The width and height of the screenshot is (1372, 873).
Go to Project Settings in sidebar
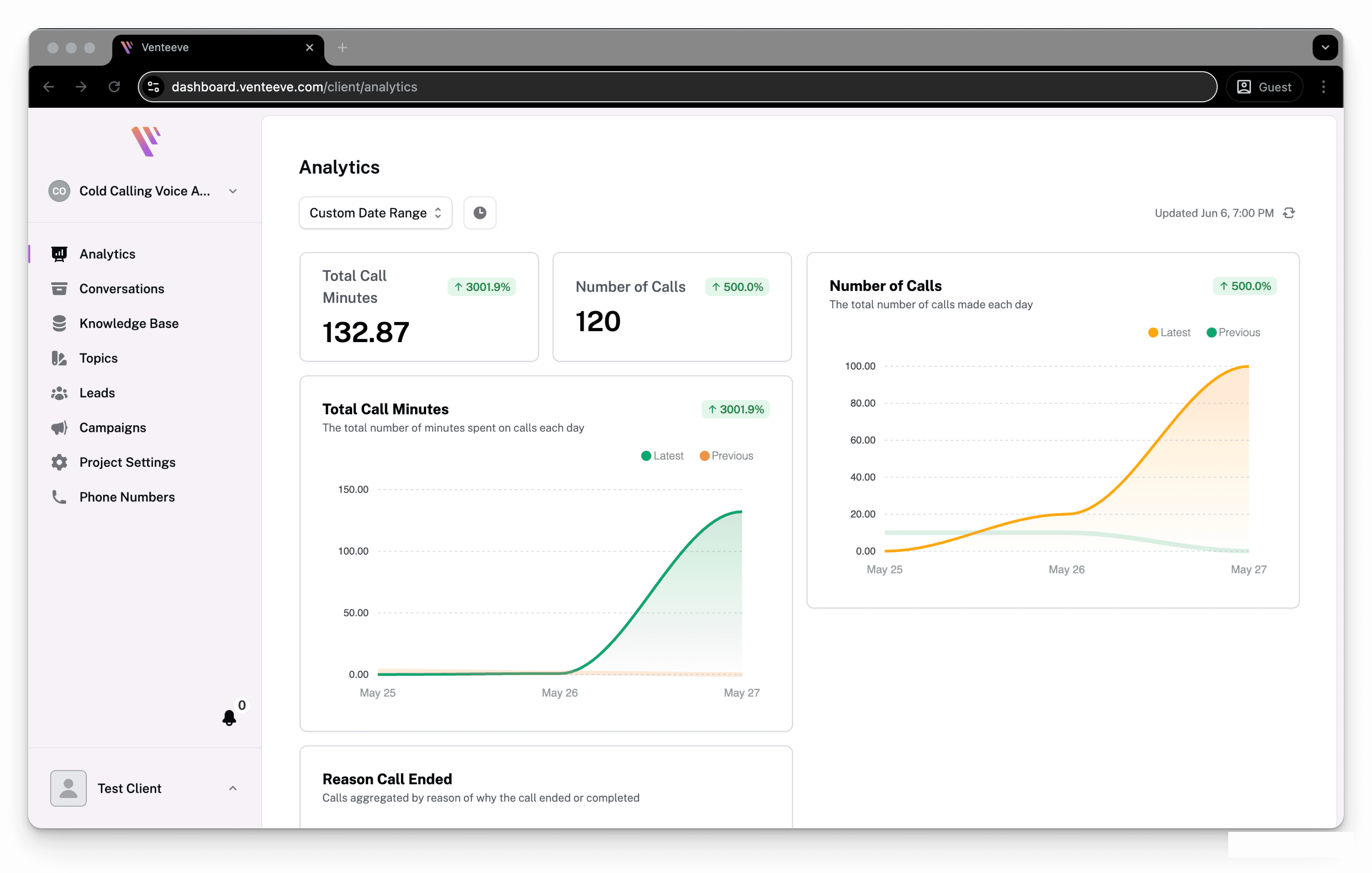pyautogui.click(x=127, y=463)
